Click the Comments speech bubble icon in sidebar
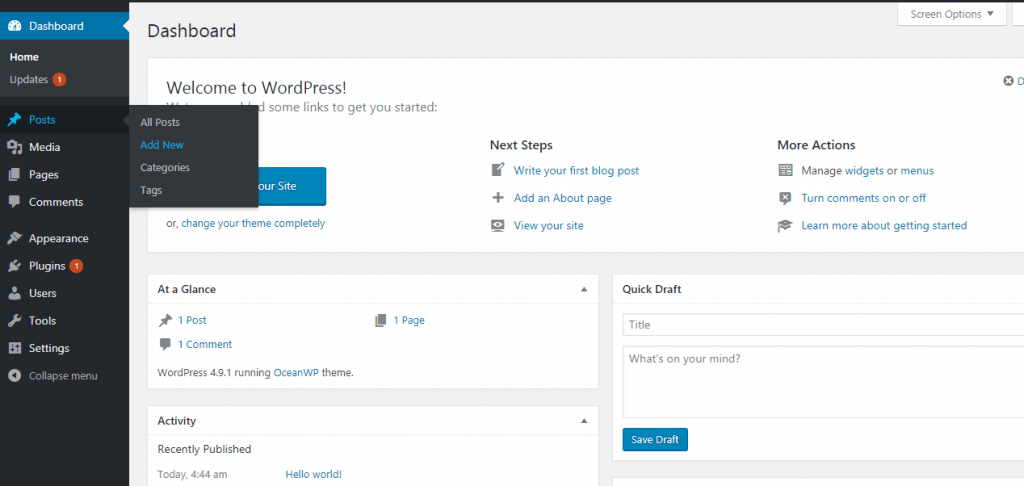 14,202
